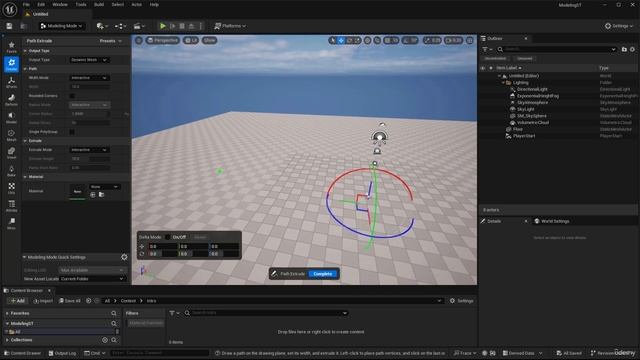The image size is (640, 360).
Task: Open the Outliner settings gear
Action: pos(632,49)
